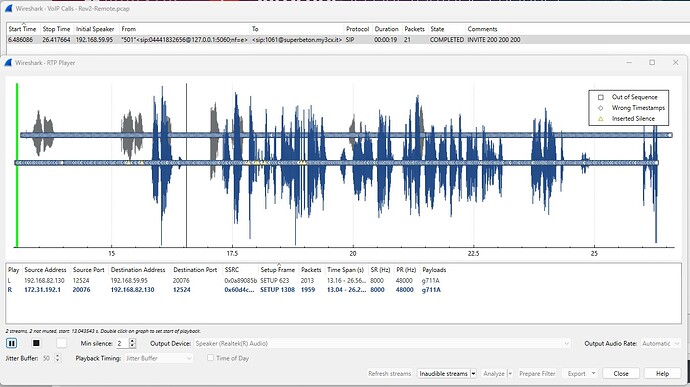Click the Close button in RTP Player
This screenshot has height=387, width=690.
(x=621, y=373)
